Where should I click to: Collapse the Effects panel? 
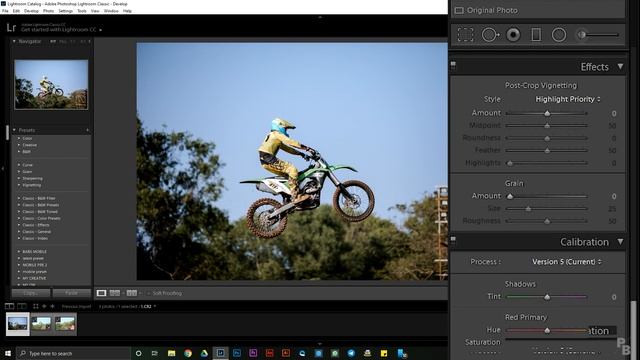(620, 67)
